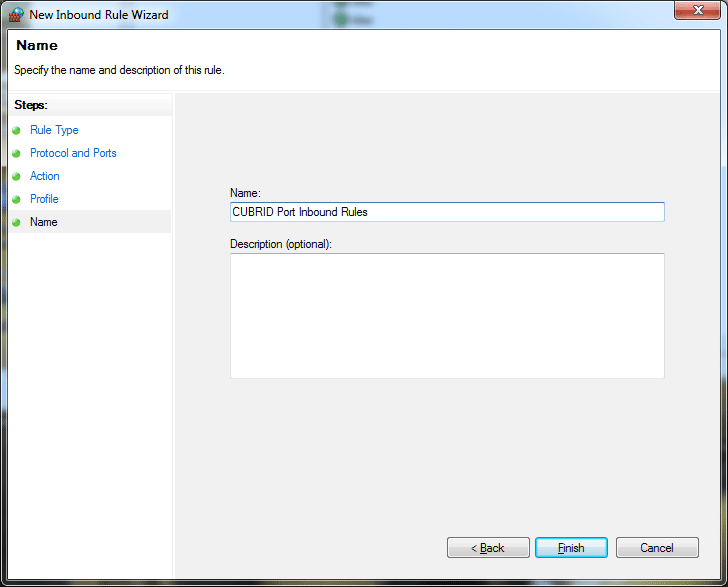Jump to the Protocol and Ports step
Viewport: 728px width, 587px height.
coord(73,153)
